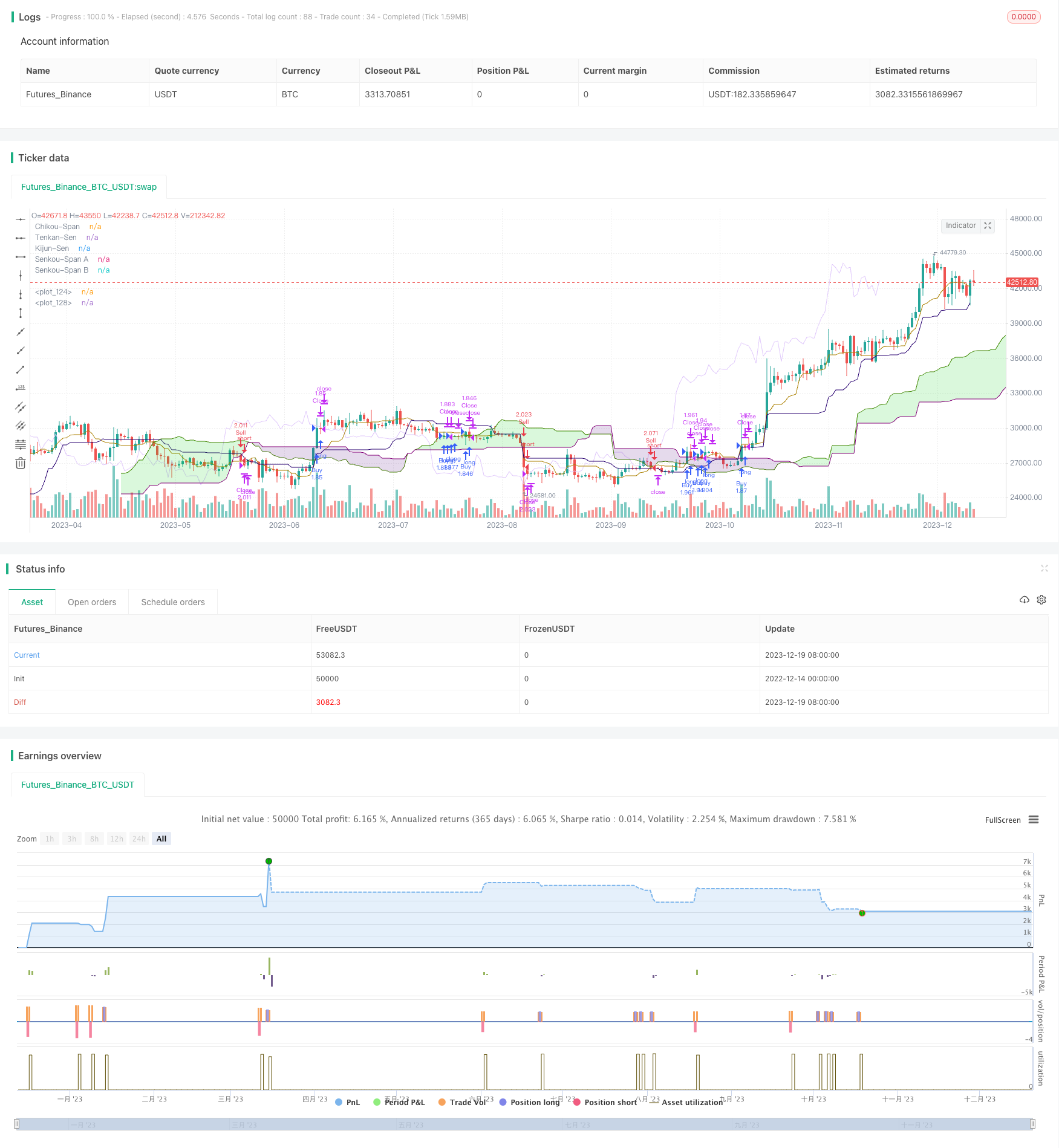Open the Indicator selector on the chart

click(x=961, y=225)
